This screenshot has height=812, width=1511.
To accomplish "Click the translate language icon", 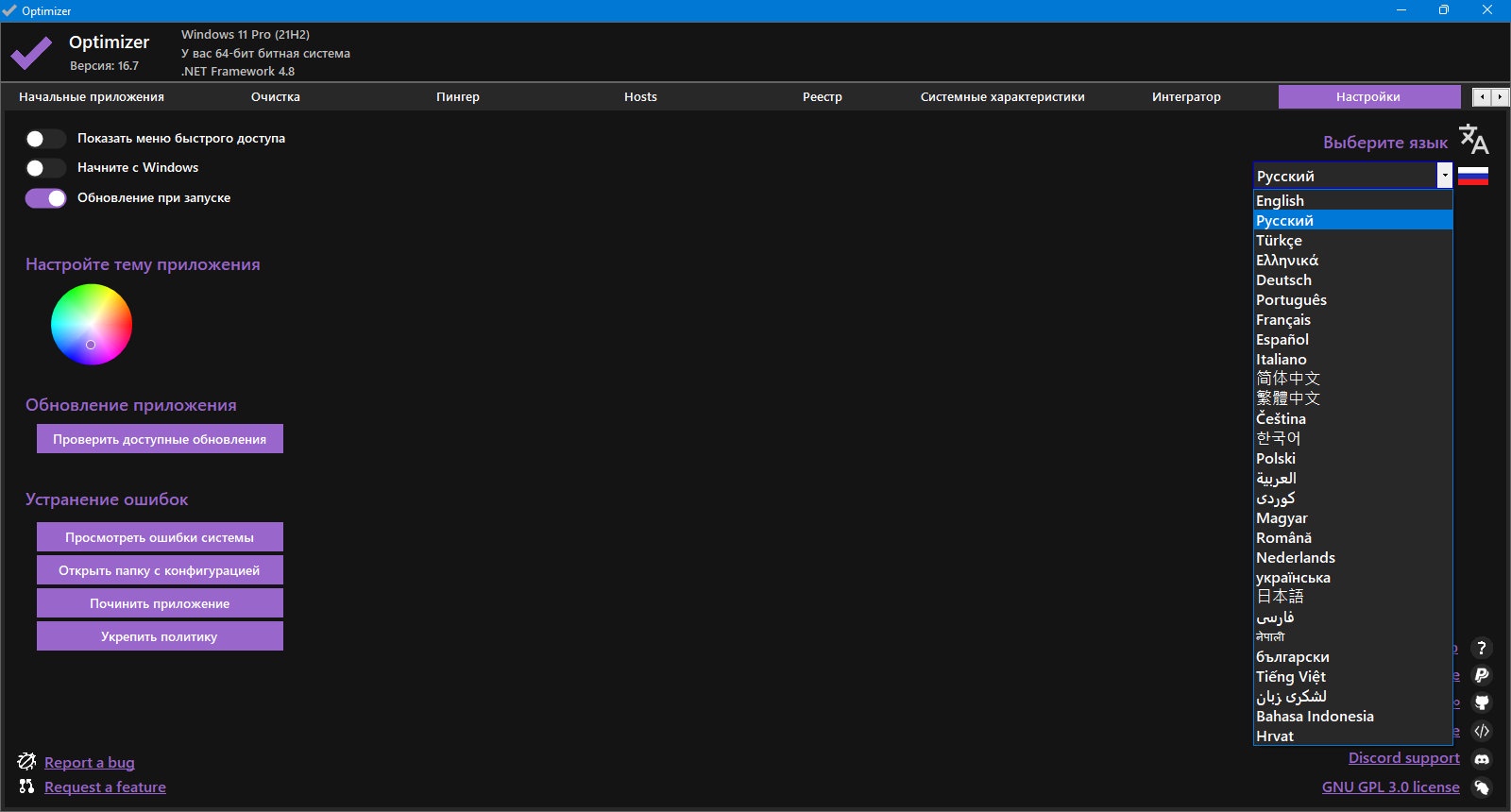I will (x=1473, y=140).
